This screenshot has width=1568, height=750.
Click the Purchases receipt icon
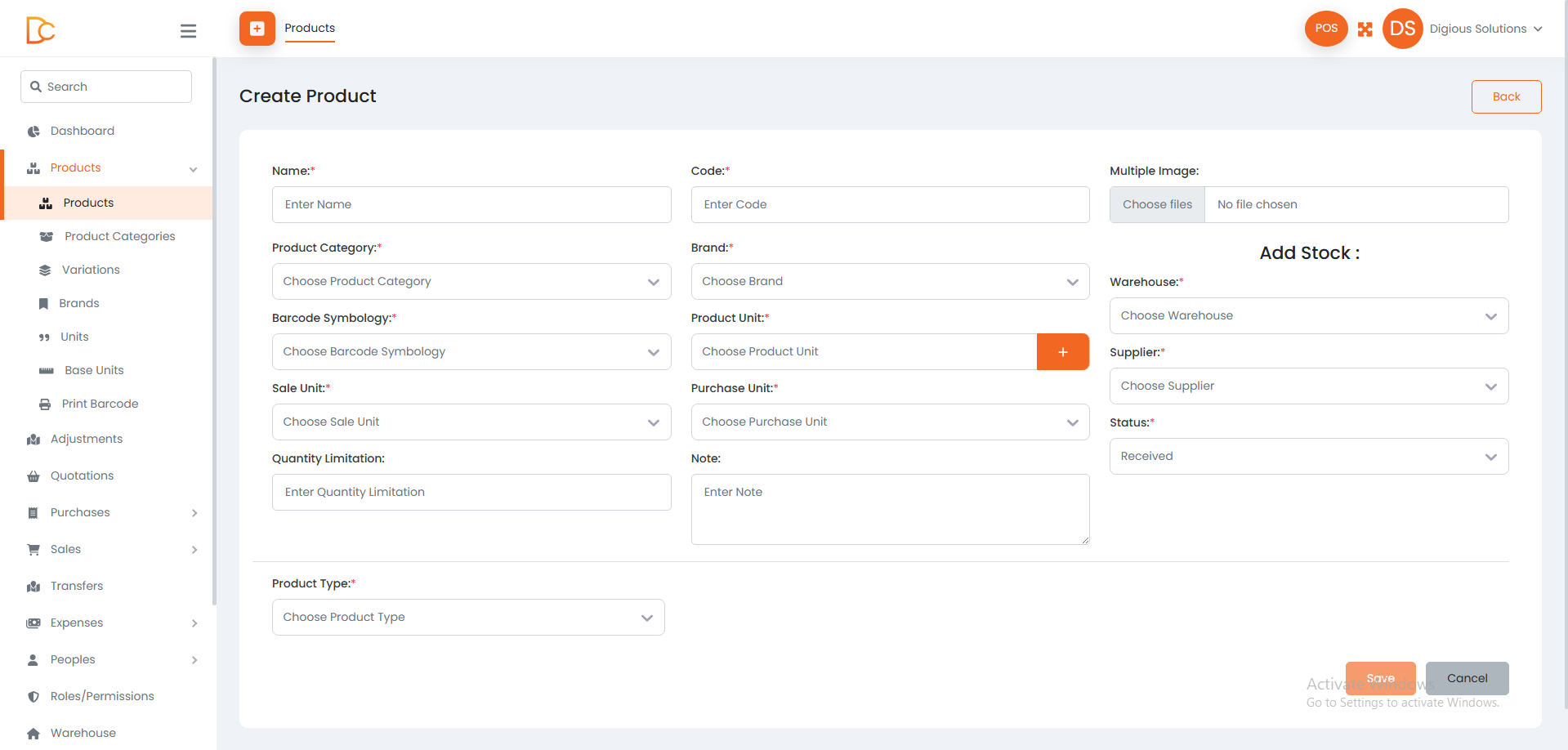[x=33, y=513]
